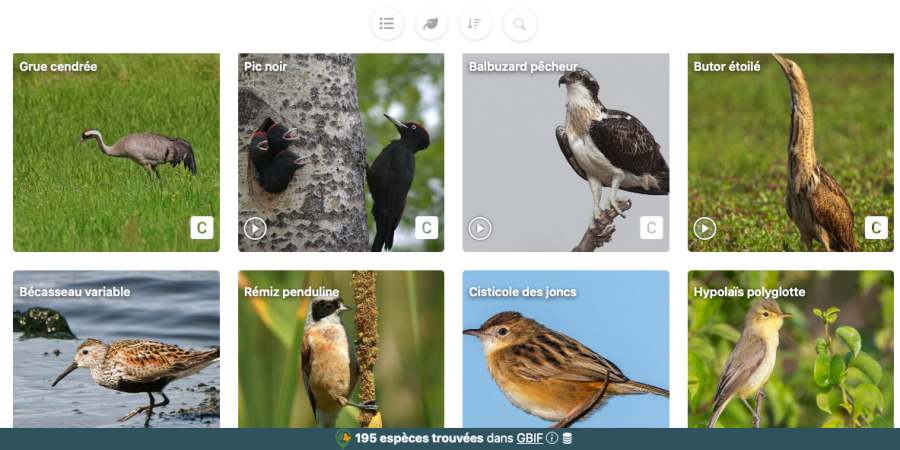The image size is (900, 450).
Task: Open the Bécasseau variable species card
Action: 117,349
